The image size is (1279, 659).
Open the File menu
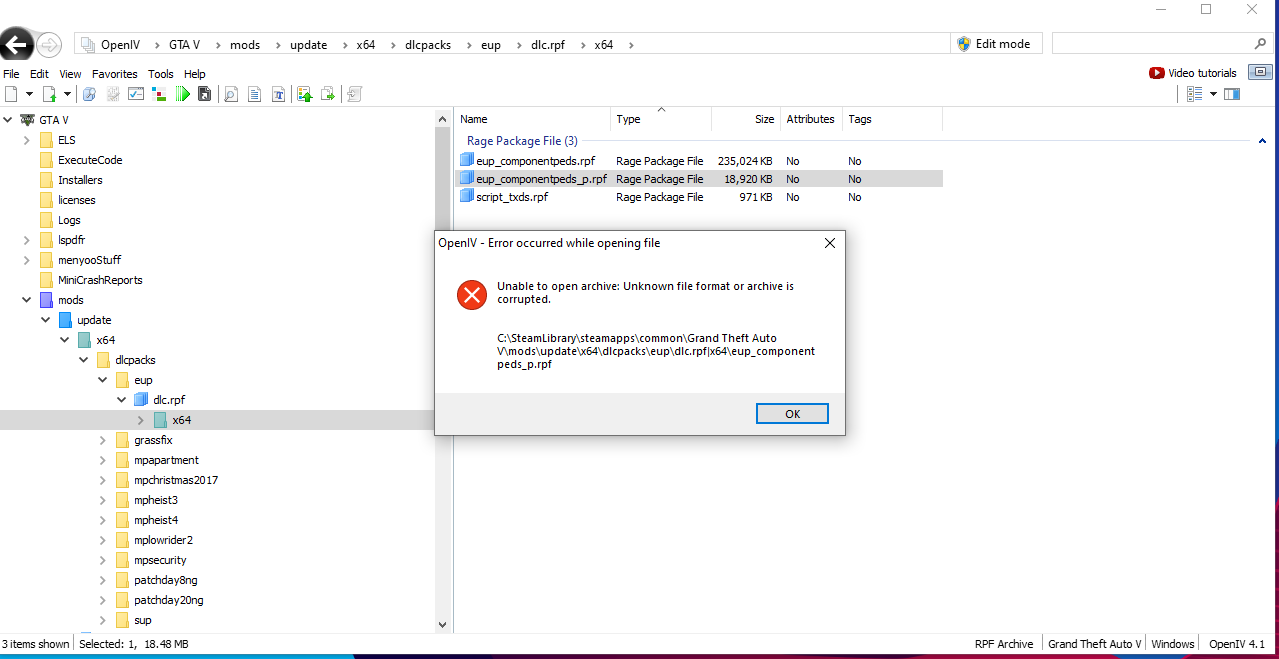click(11, 74)
